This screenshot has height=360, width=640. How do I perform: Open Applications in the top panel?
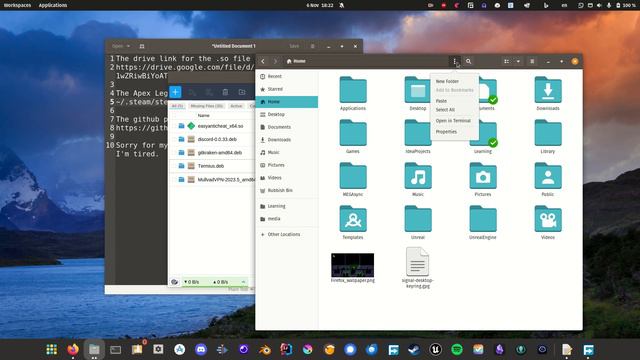point(53,5)
